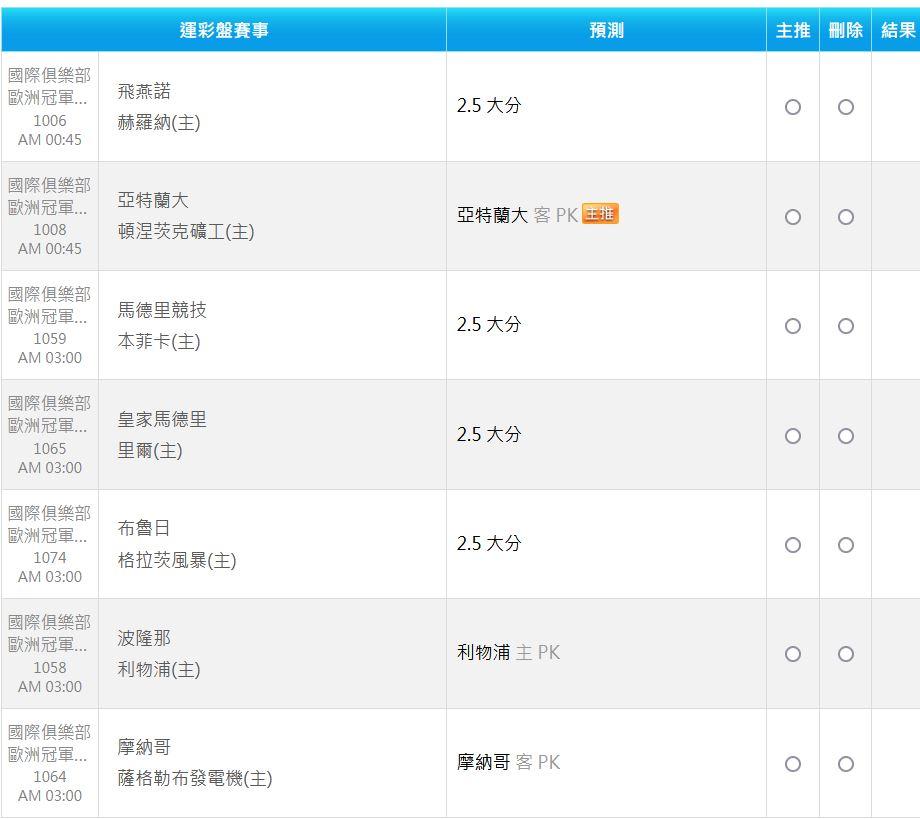Image resolution: width=920 pixels, height=819 pixels.
Task: Click the AM 03:00 time for match 1058
Action: (x=50, y=686)
